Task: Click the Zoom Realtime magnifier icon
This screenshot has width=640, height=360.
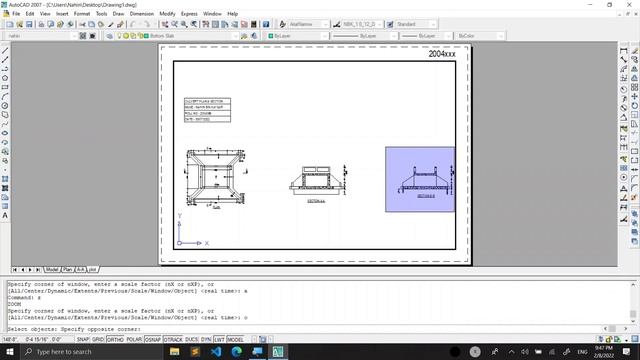Action: pyautogui.click(x=175, y=24)
